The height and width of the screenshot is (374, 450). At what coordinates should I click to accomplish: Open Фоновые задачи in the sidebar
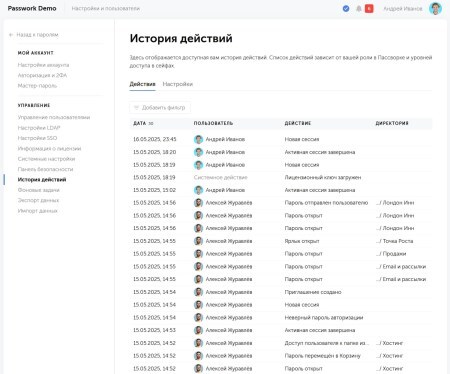[x=39, y=190]
